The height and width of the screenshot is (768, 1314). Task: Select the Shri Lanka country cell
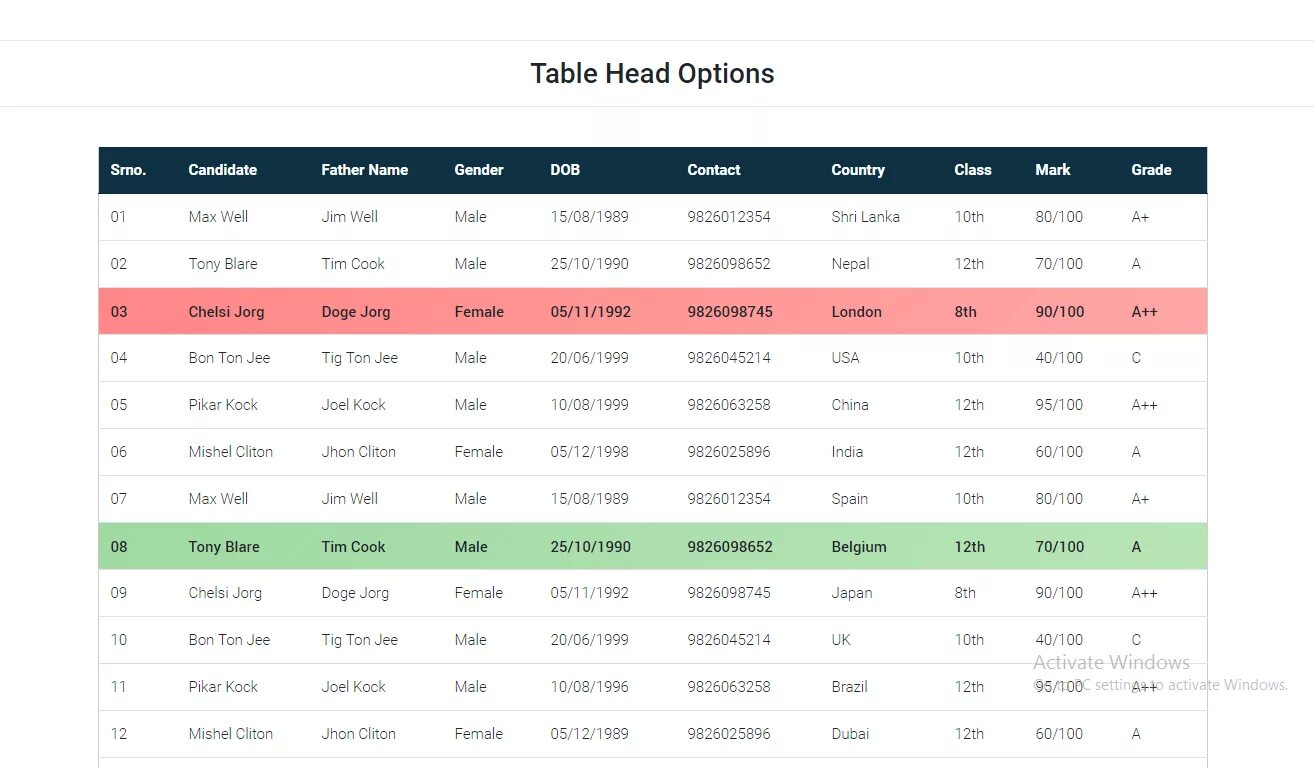tap(865, 217)
